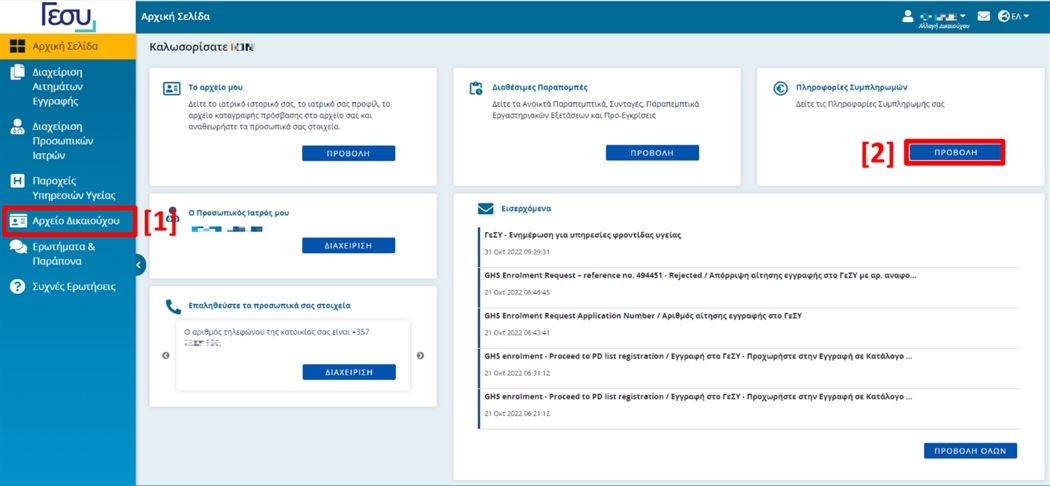This screenshot has width=1050, height=486.
Task: Go to next item in verification carousel
Action: coord(420,355)
